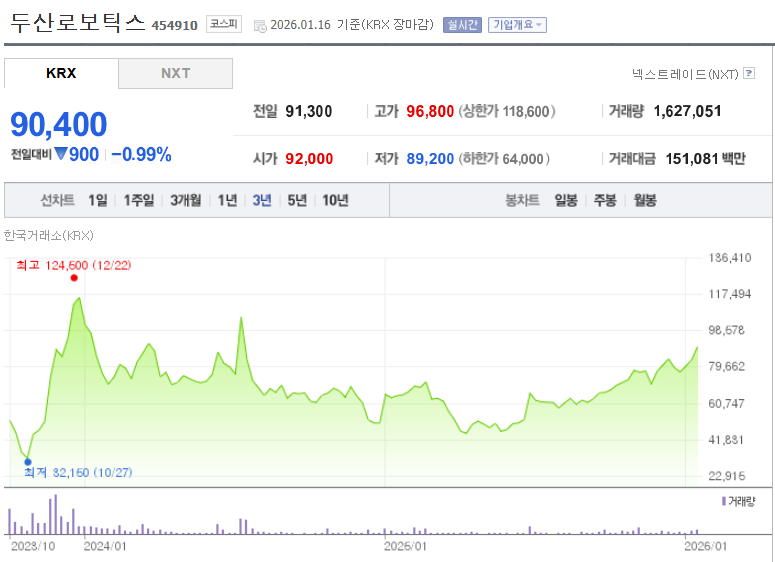The image size is (775, 562).
Task: Click the 79,662 price axis label
Action: [726, 366]
